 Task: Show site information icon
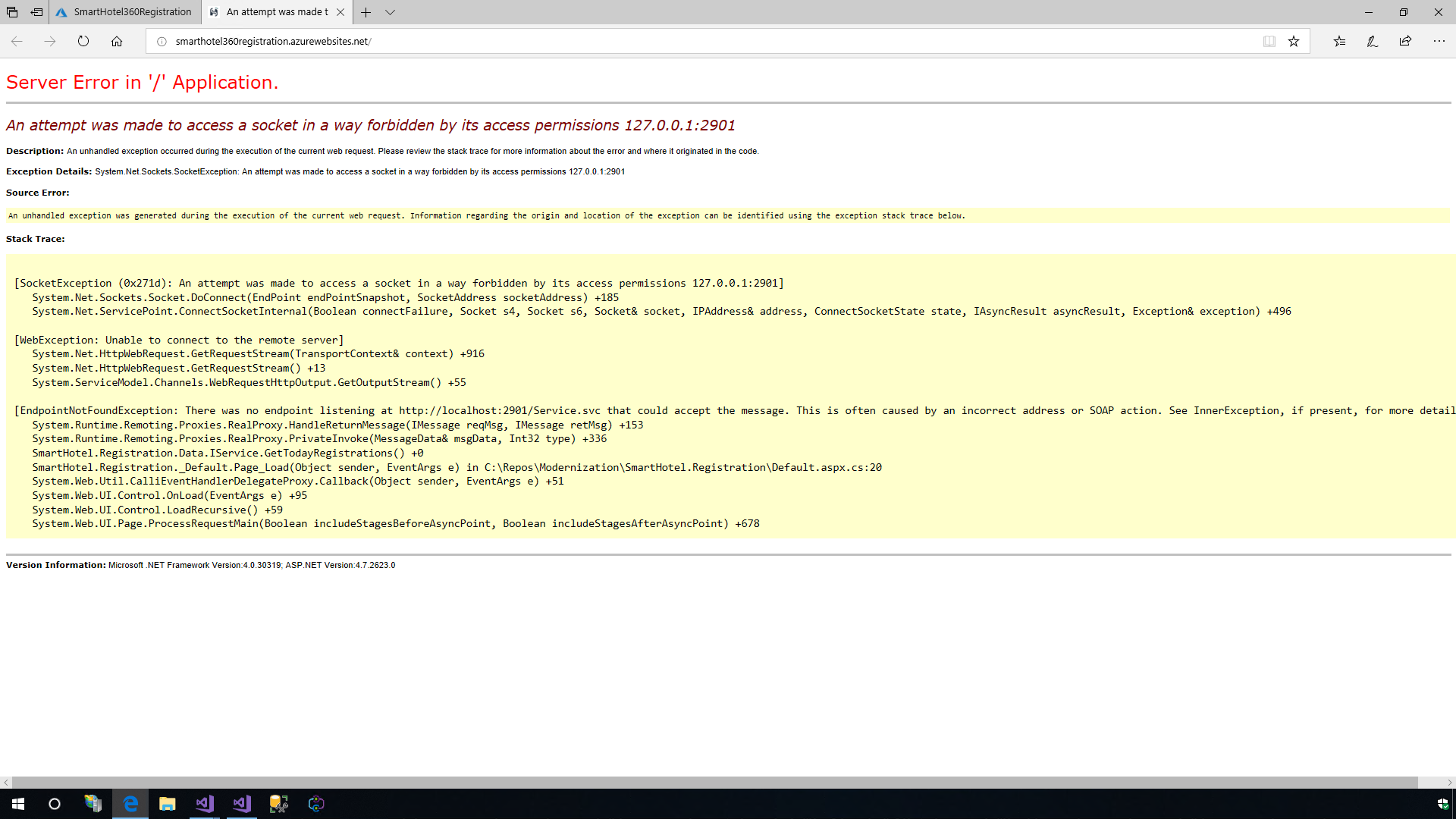coord(162,42)
